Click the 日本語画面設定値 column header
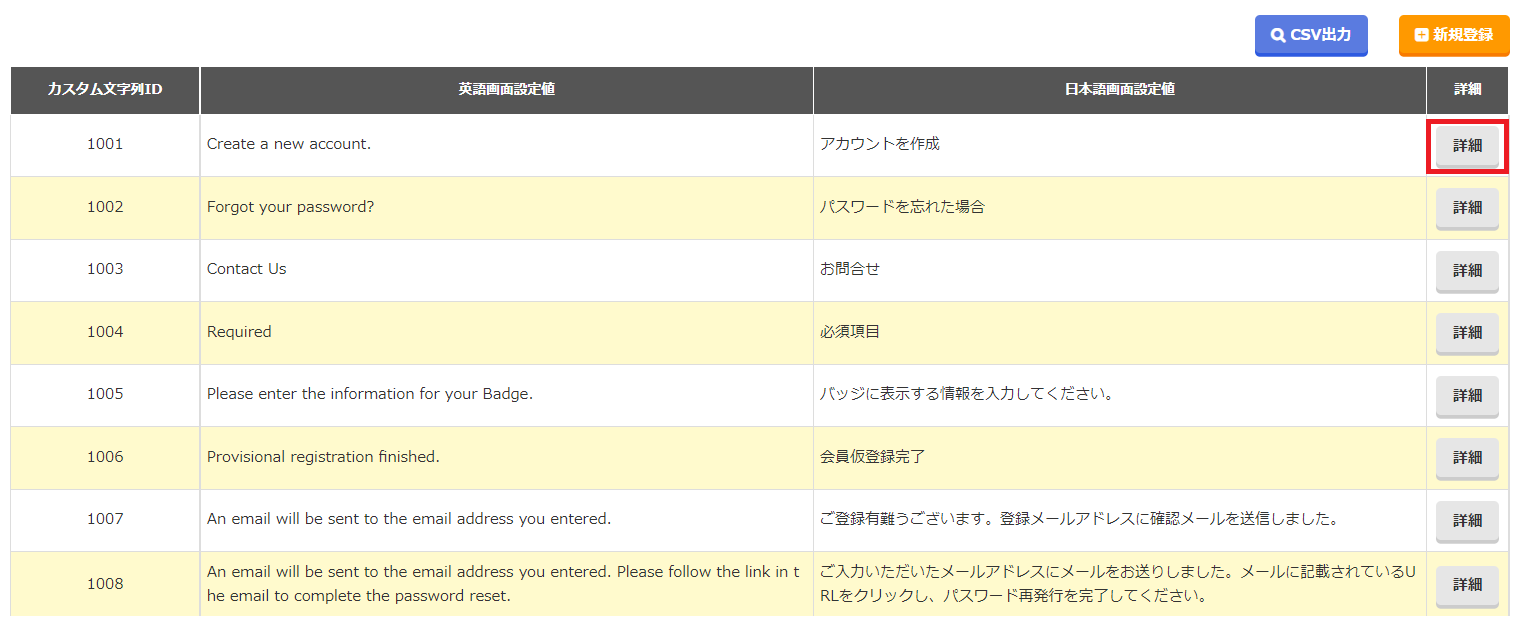This screenshot has width=1524, height=618. (1119, 90)
